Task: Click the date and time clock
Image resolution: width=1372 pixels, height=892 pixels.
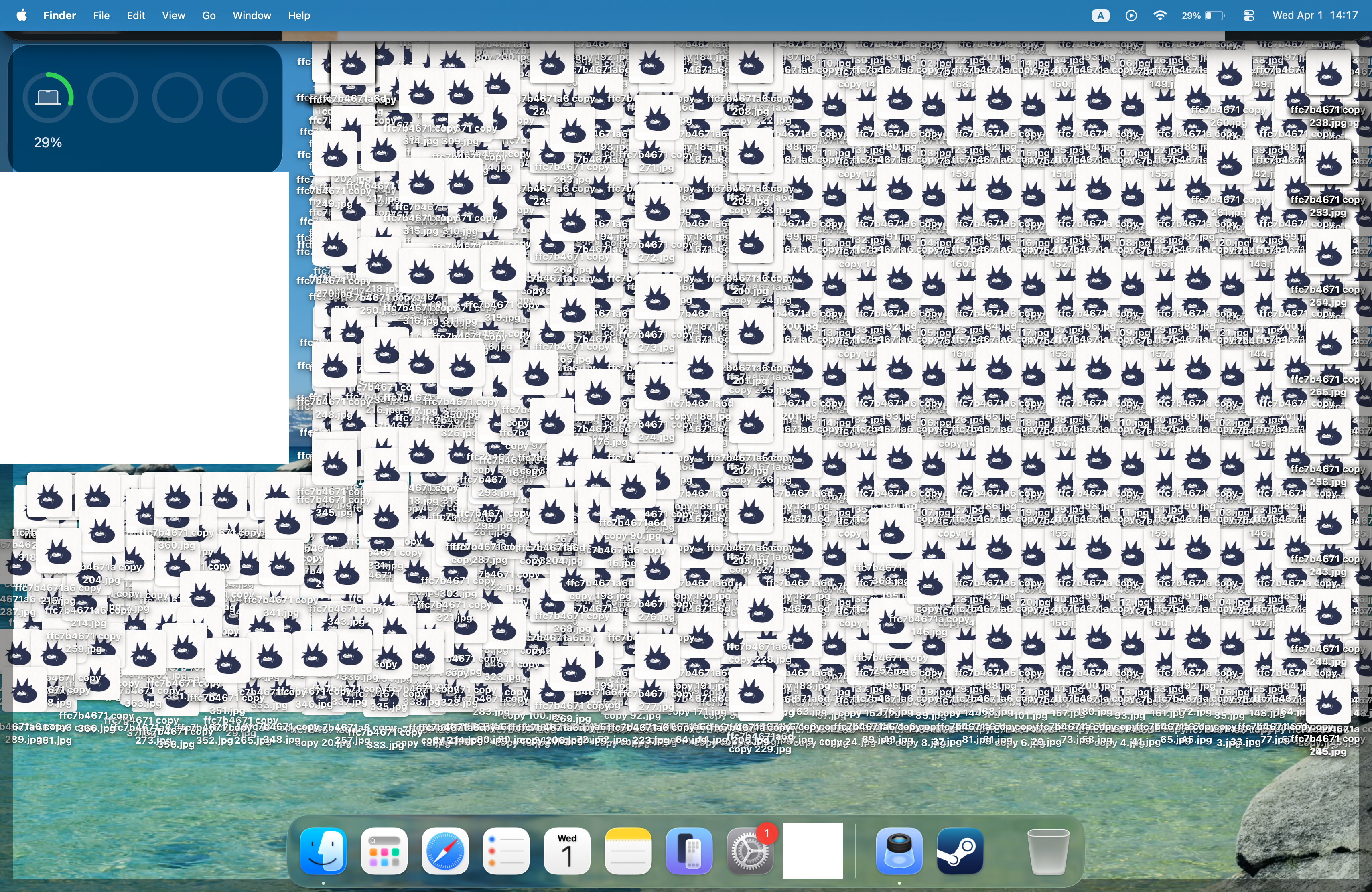Action: 1315,16
